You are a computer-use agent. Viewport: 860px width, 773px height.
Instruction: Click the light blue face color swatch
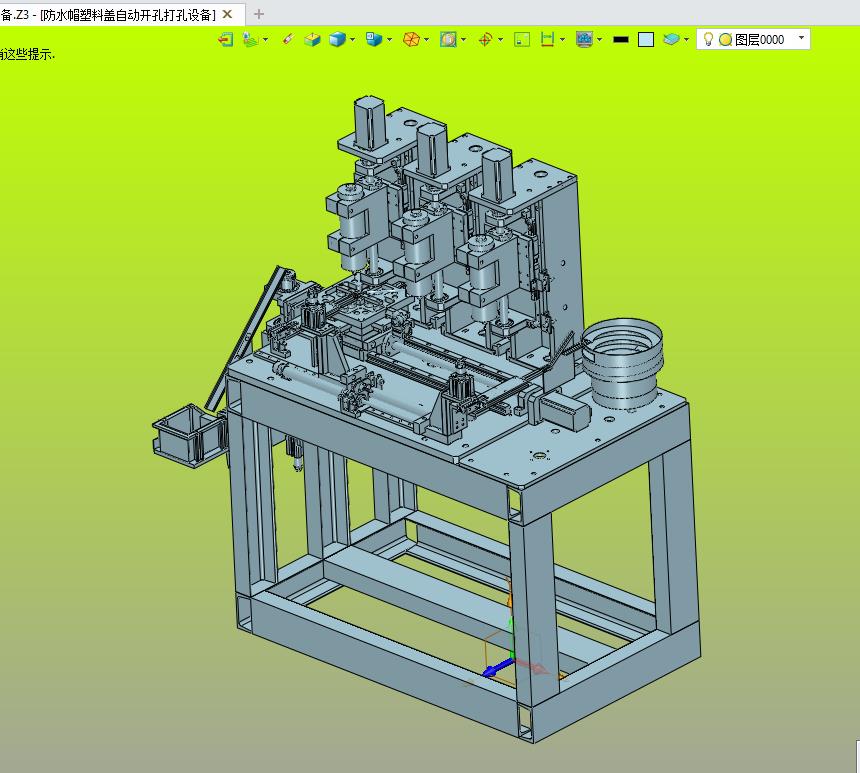point(646,40)
